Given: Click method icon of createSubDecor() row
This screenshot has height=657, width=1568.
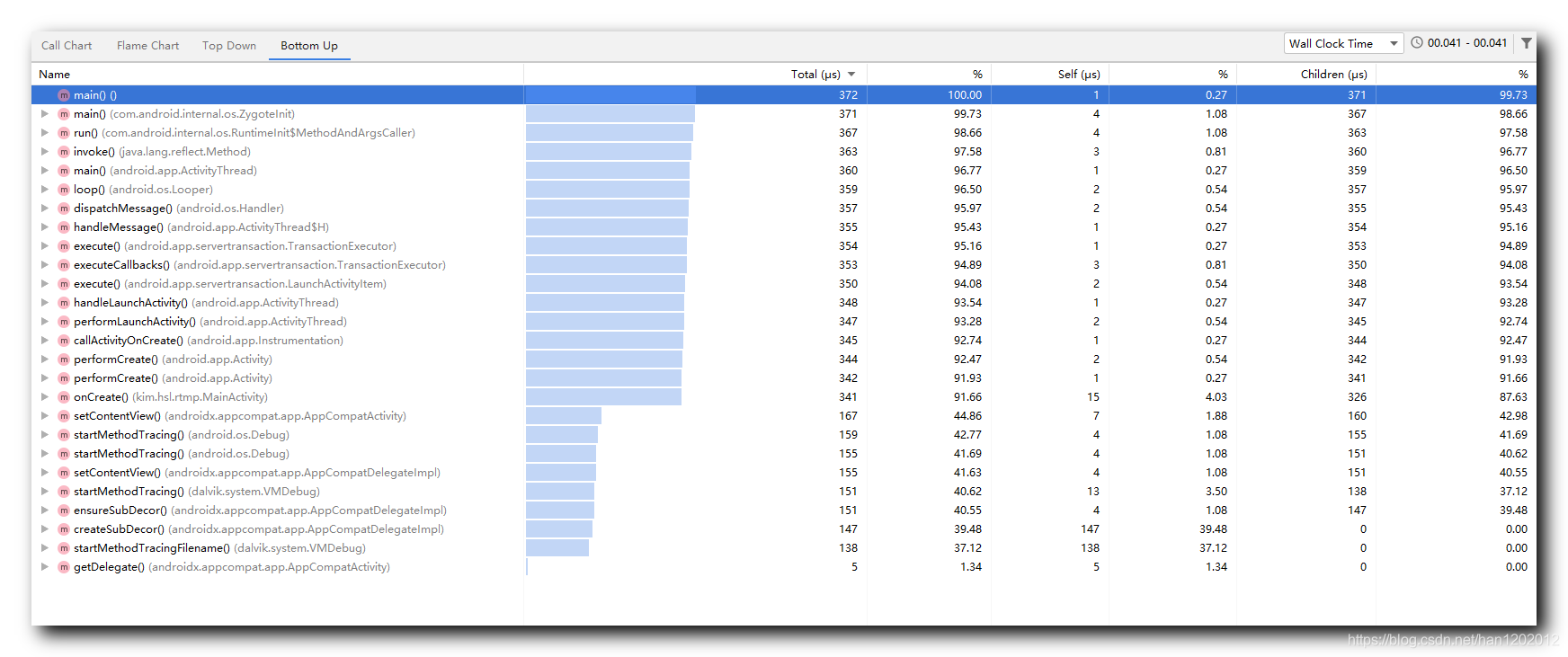Looking at the screenshot, I should (64, 529).
